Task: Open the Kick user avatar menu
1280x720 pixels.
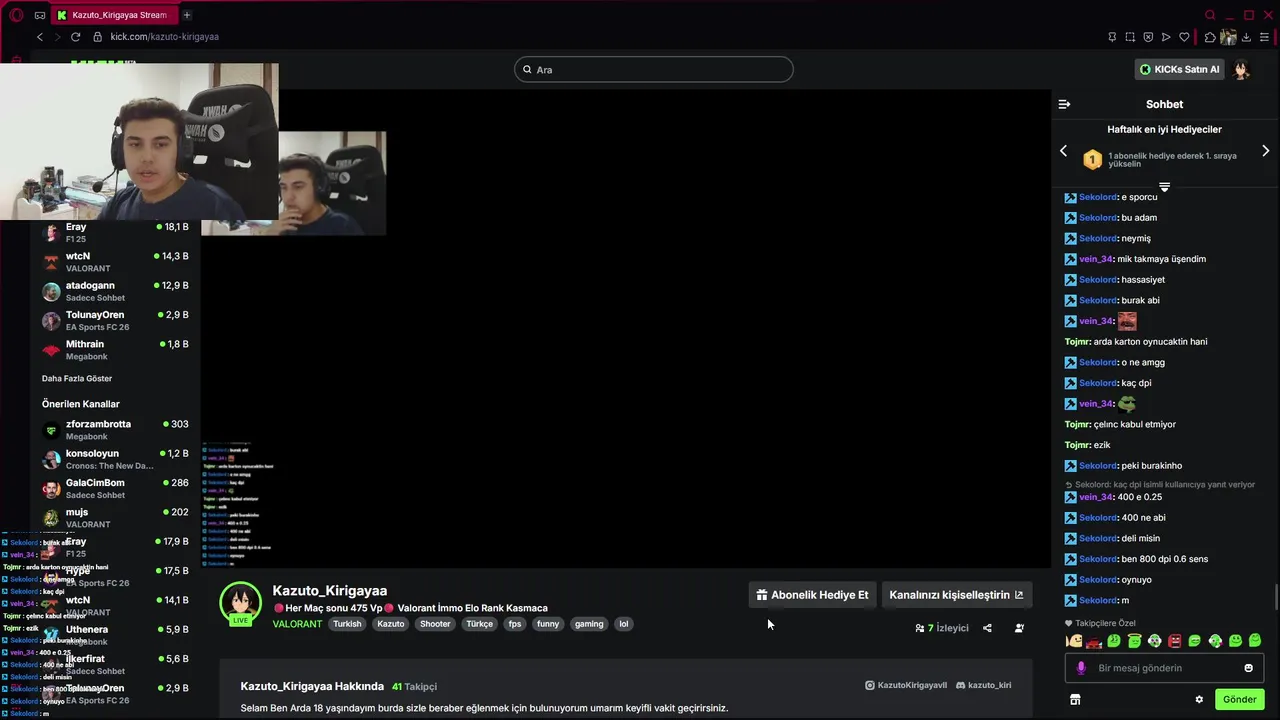Action: pyautogui.click(x=1242, y=70)
